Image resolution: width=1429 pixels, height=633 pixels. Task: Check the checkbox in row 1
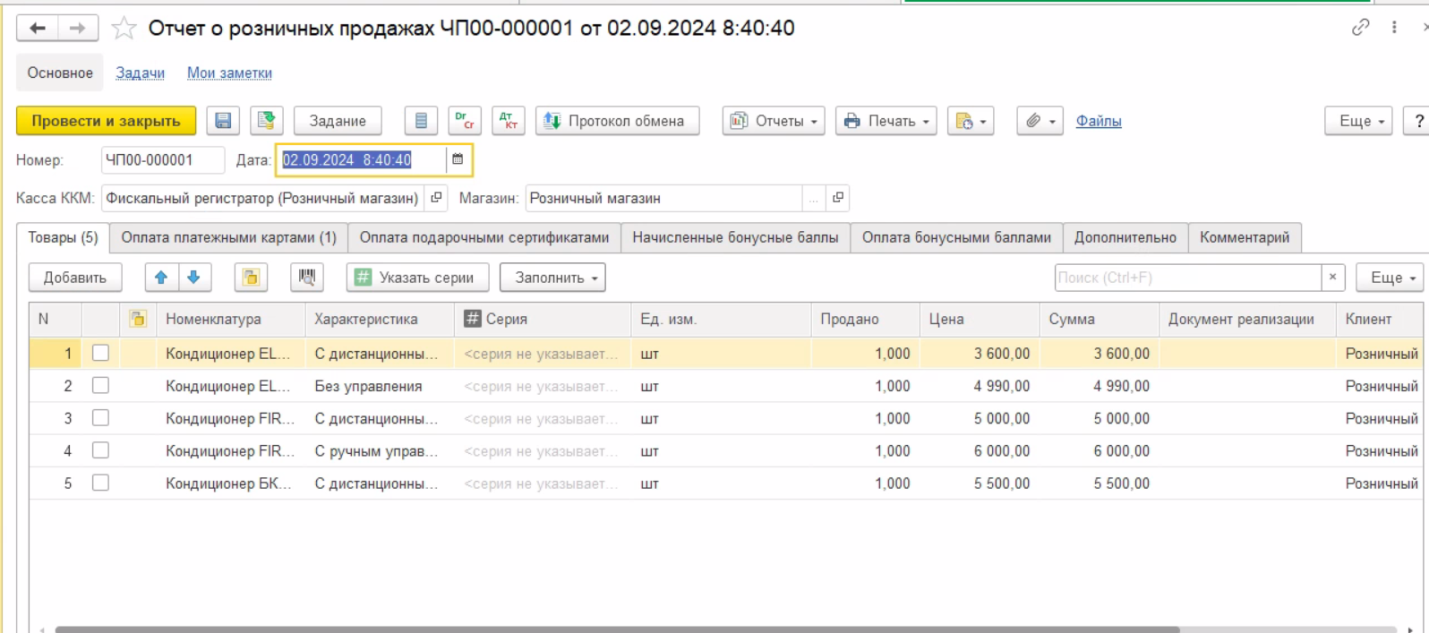(x=100, y=353)
